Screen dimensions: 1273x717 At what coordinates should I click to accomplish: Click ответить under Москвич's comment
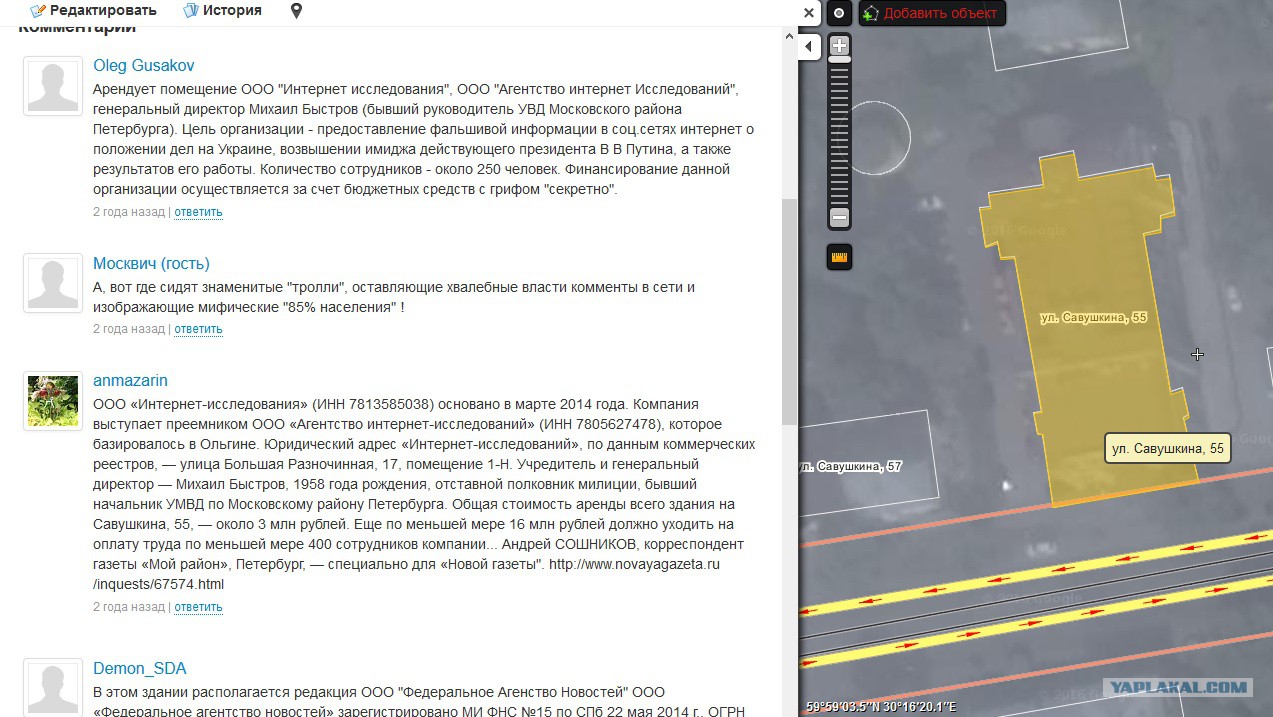tap(198, 329)
